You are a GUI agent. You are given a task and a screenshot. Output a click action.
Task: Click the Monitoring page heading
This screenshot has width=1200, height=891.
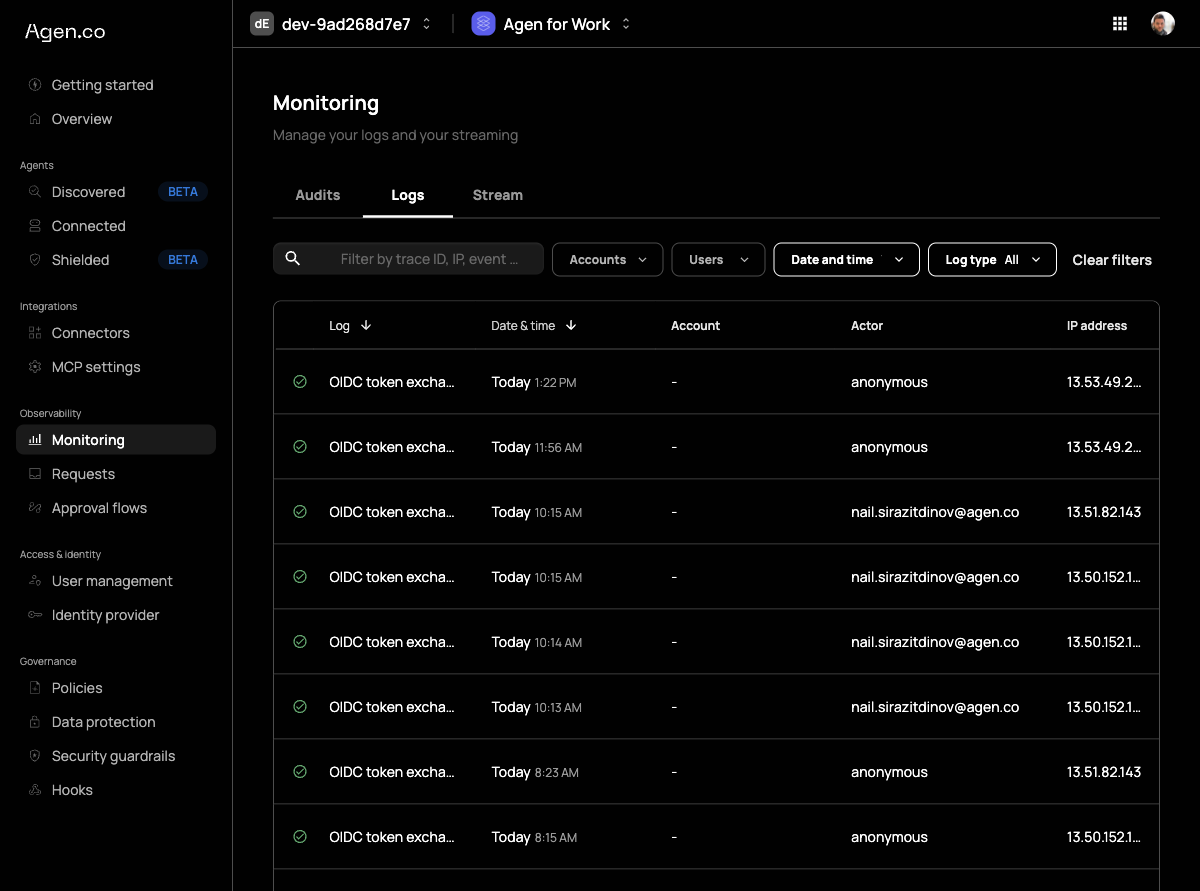coord(326,103)
